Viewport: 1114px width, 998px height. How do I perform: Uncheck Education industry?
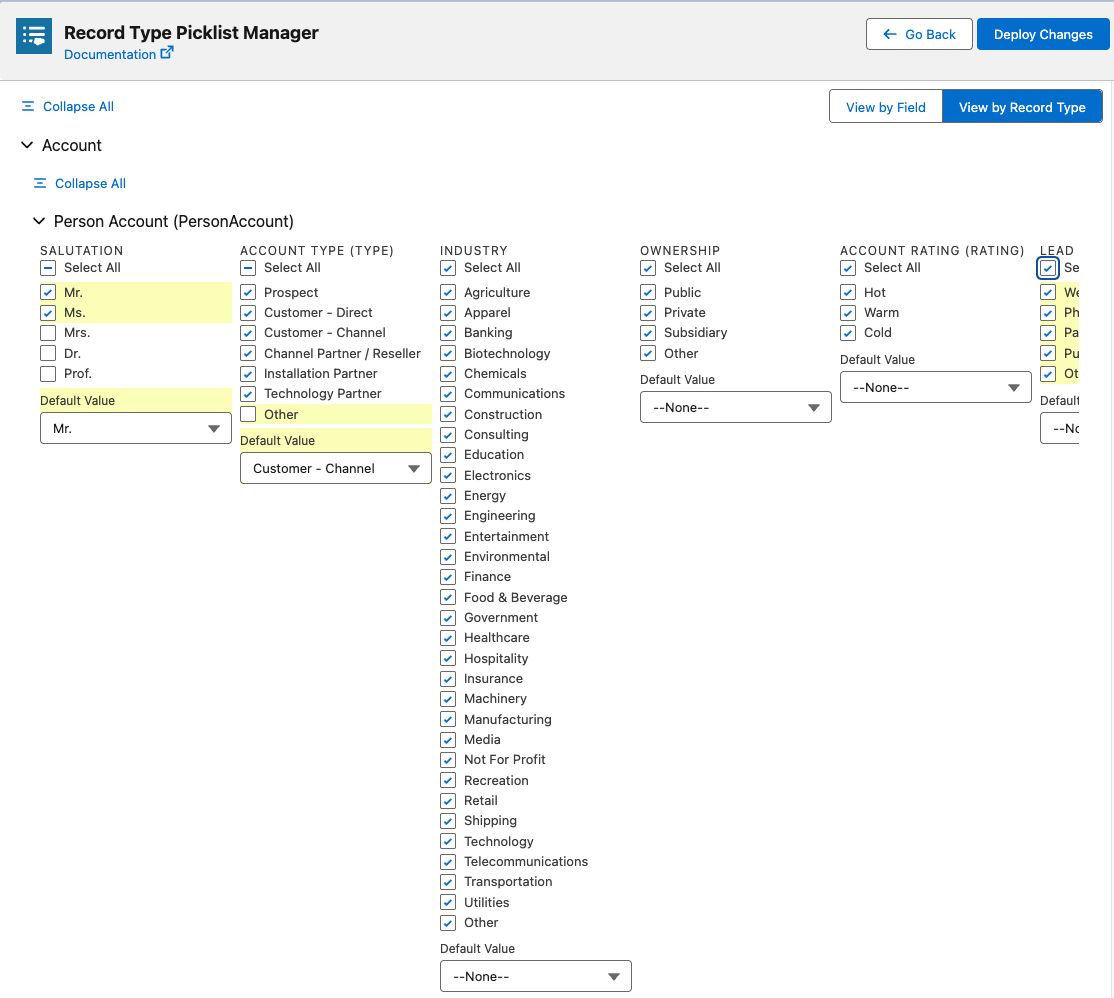coord(448,455)
